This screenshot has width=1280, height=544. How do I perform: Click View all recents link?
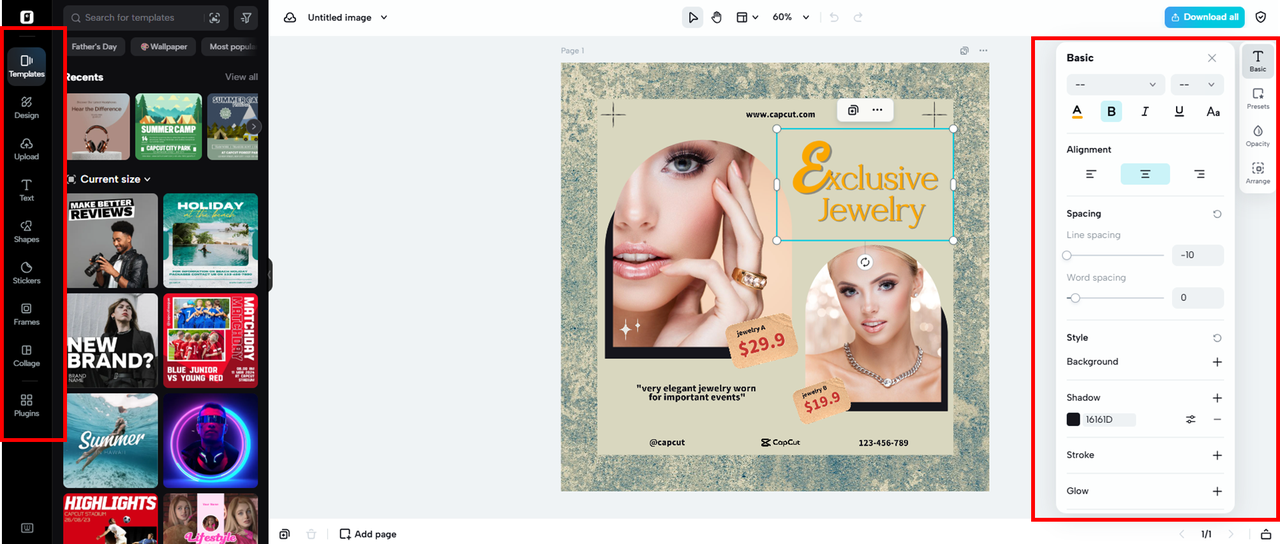241,77
